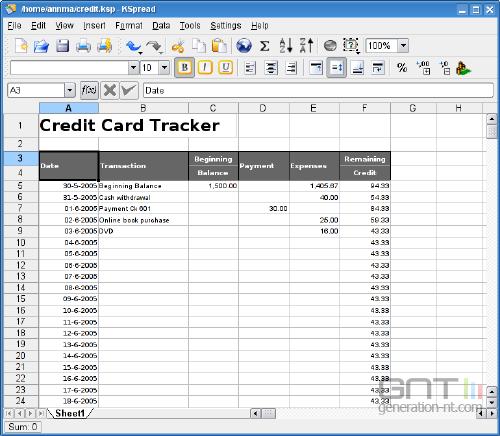Select the Sheet1 tab
The width and height of the screenshot is (500, 436).
pyautogui.click(x=70, y=413)
